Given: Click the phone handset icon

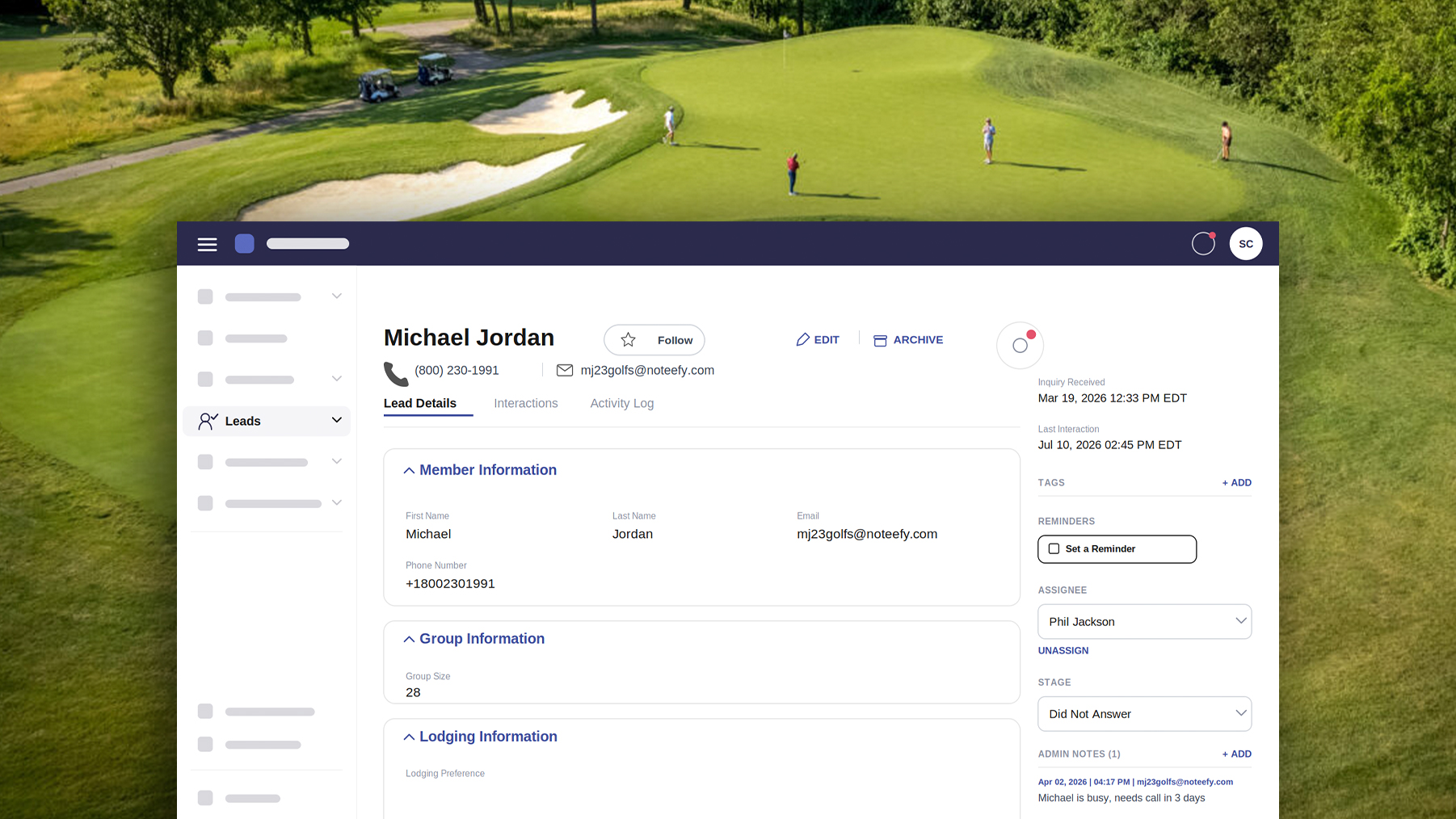Looking at the screenshot, I should 396,373.
